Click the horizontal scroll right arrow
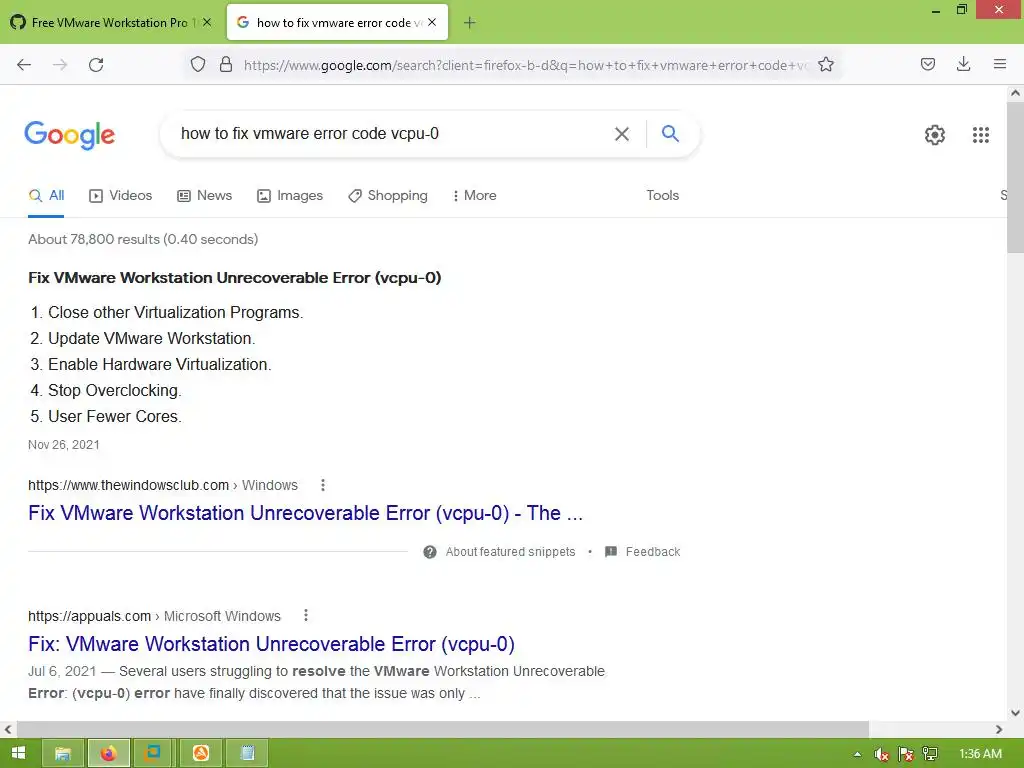1024x768 pixels. click(999, 729)
